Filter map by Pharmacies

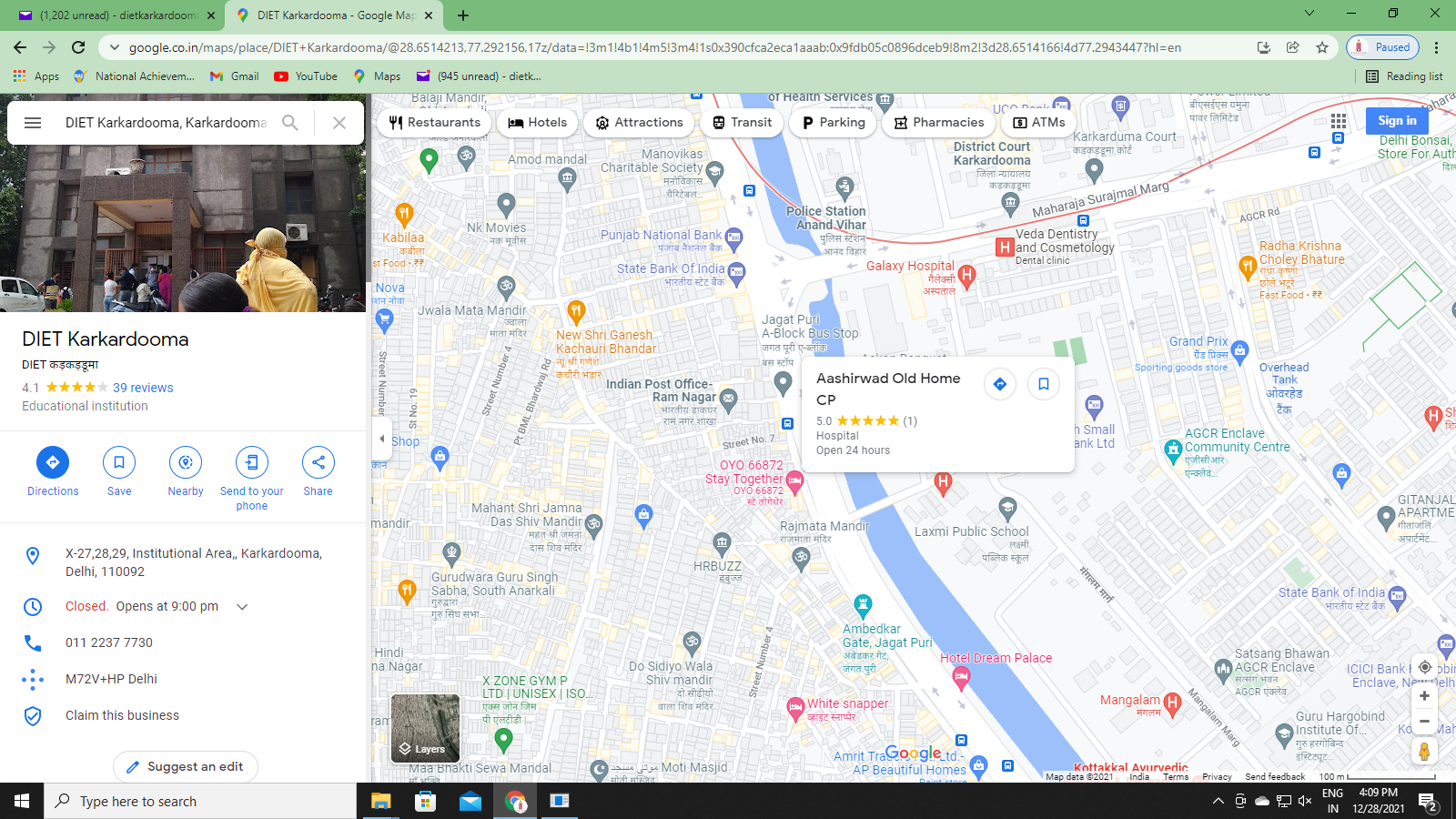[x=940, y=123]
